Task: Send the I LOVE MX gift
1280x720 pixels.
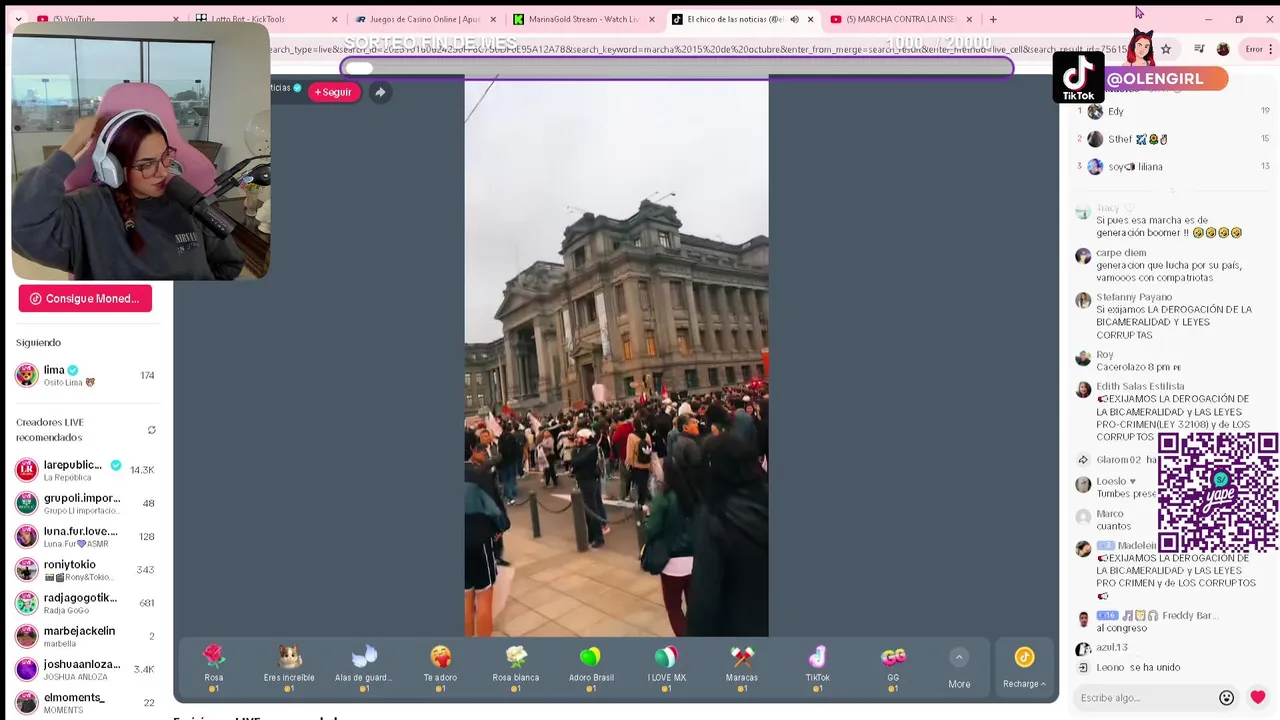Action: 666,667
